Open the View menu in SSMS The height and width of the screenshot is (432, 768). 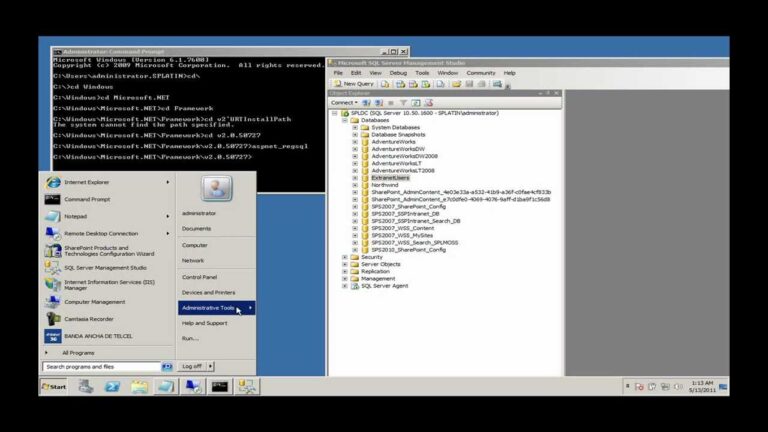(x=375, y=73)
